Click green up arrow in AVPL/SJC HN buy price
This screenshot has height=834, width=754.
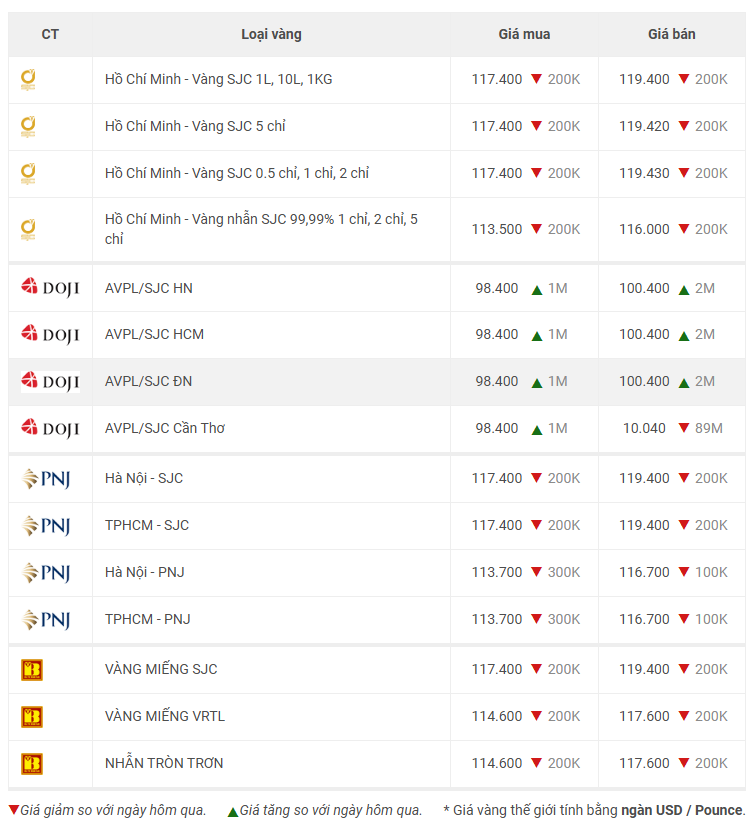[x=537, y=290]
